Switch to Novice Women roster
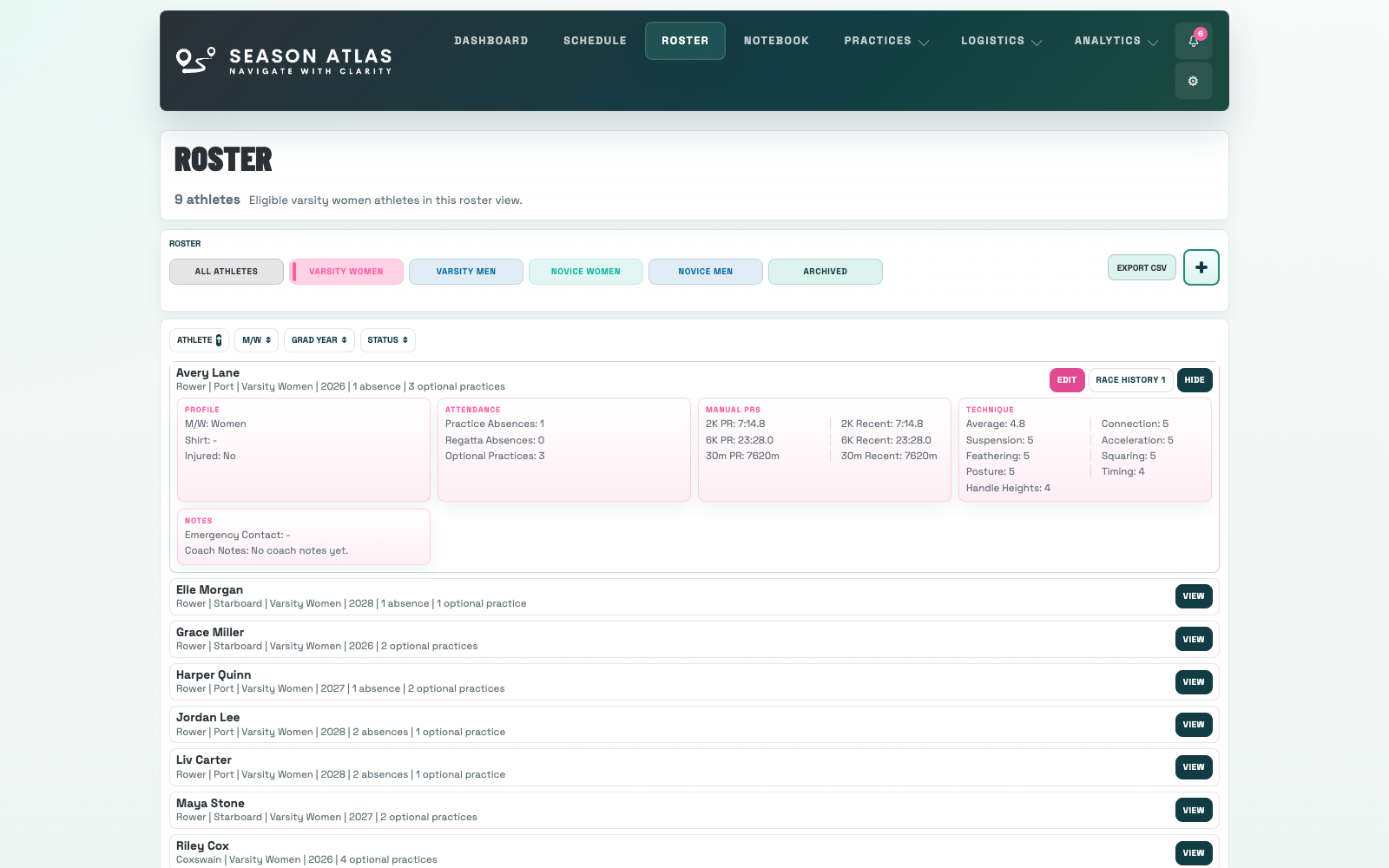This screenshot has width=1389, height=868. point(586,272)
